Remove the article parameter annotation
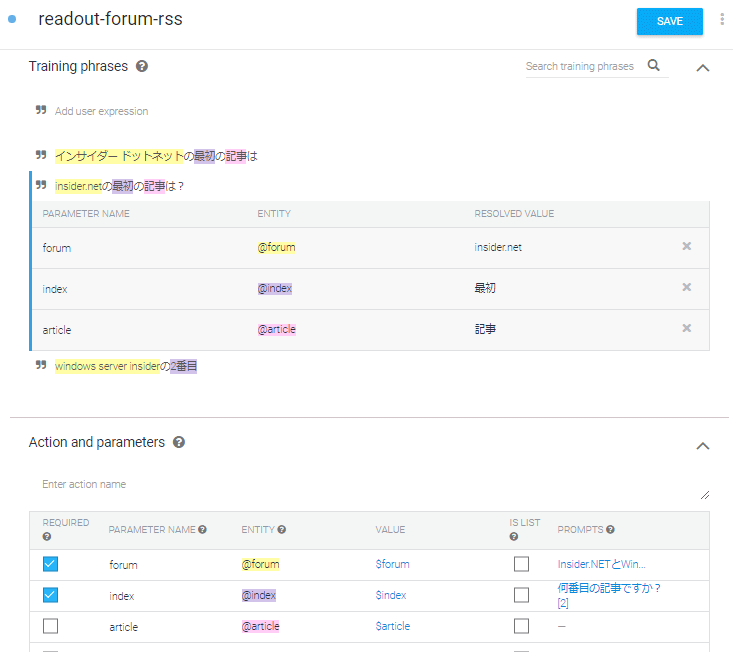 coord(687,328)
